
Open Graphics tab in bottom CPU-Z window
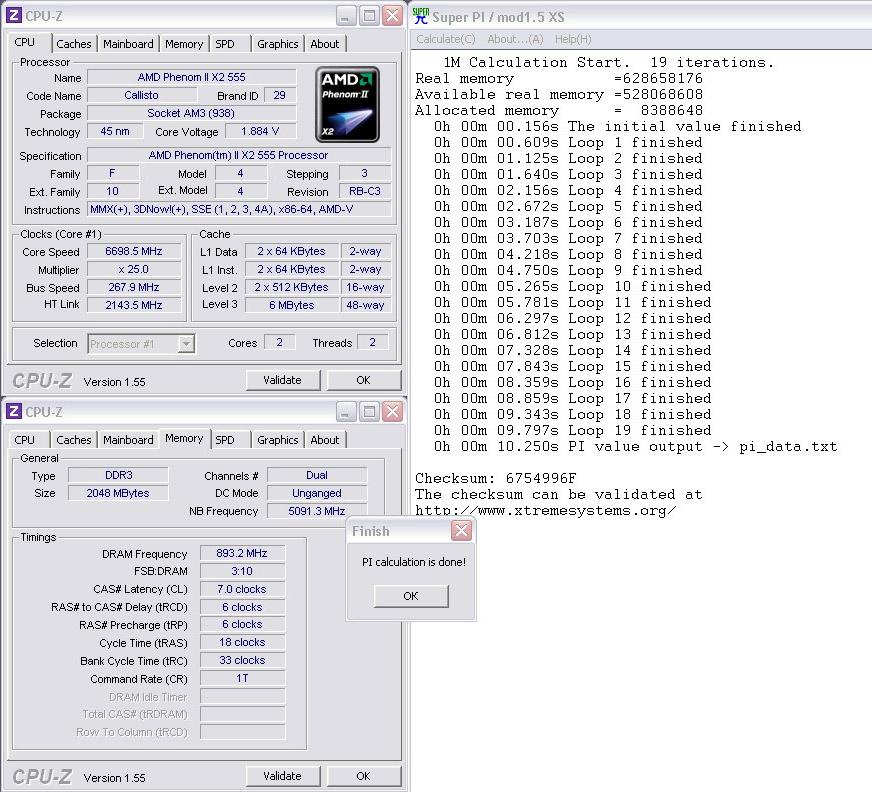point(278,440)
